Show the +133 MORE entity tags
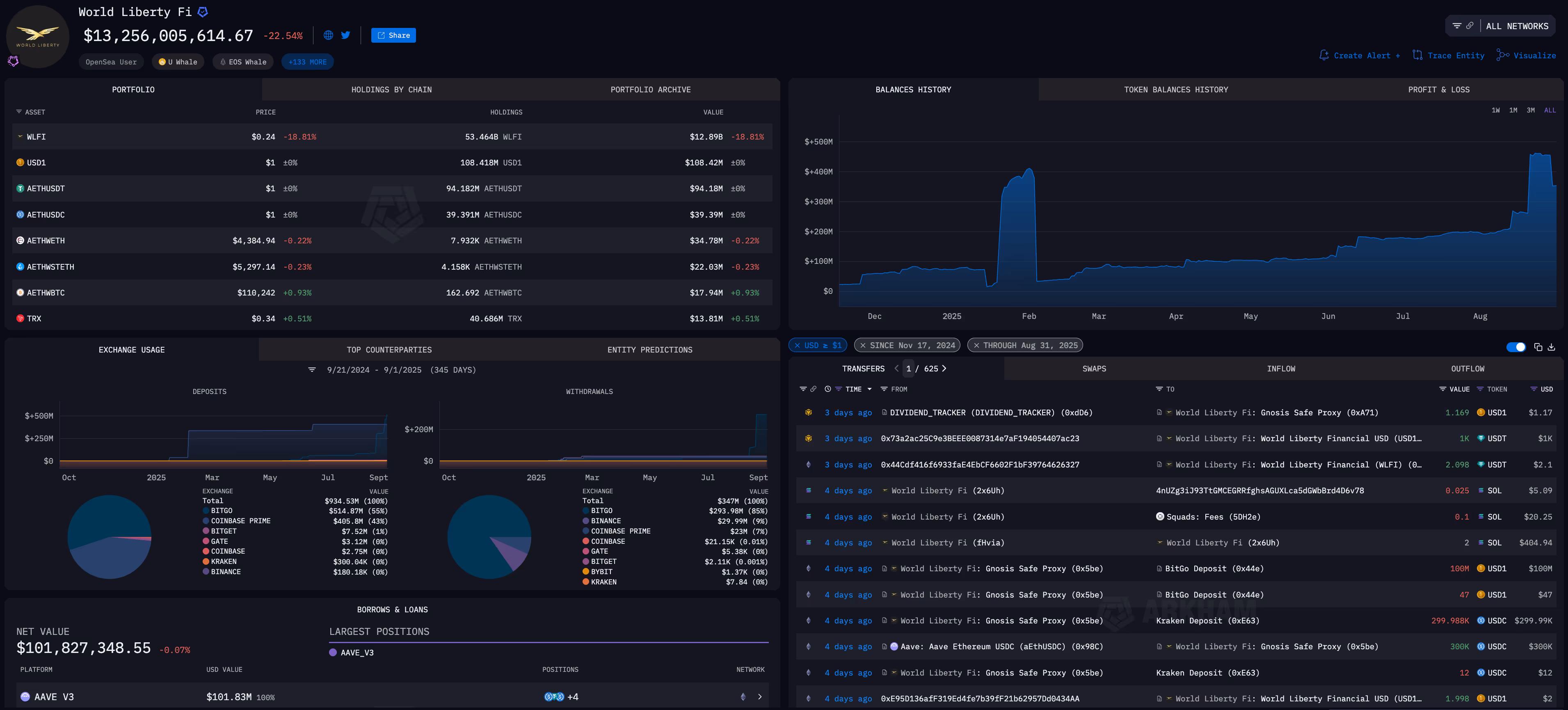The image size is (1568, 710). point(307,62)
